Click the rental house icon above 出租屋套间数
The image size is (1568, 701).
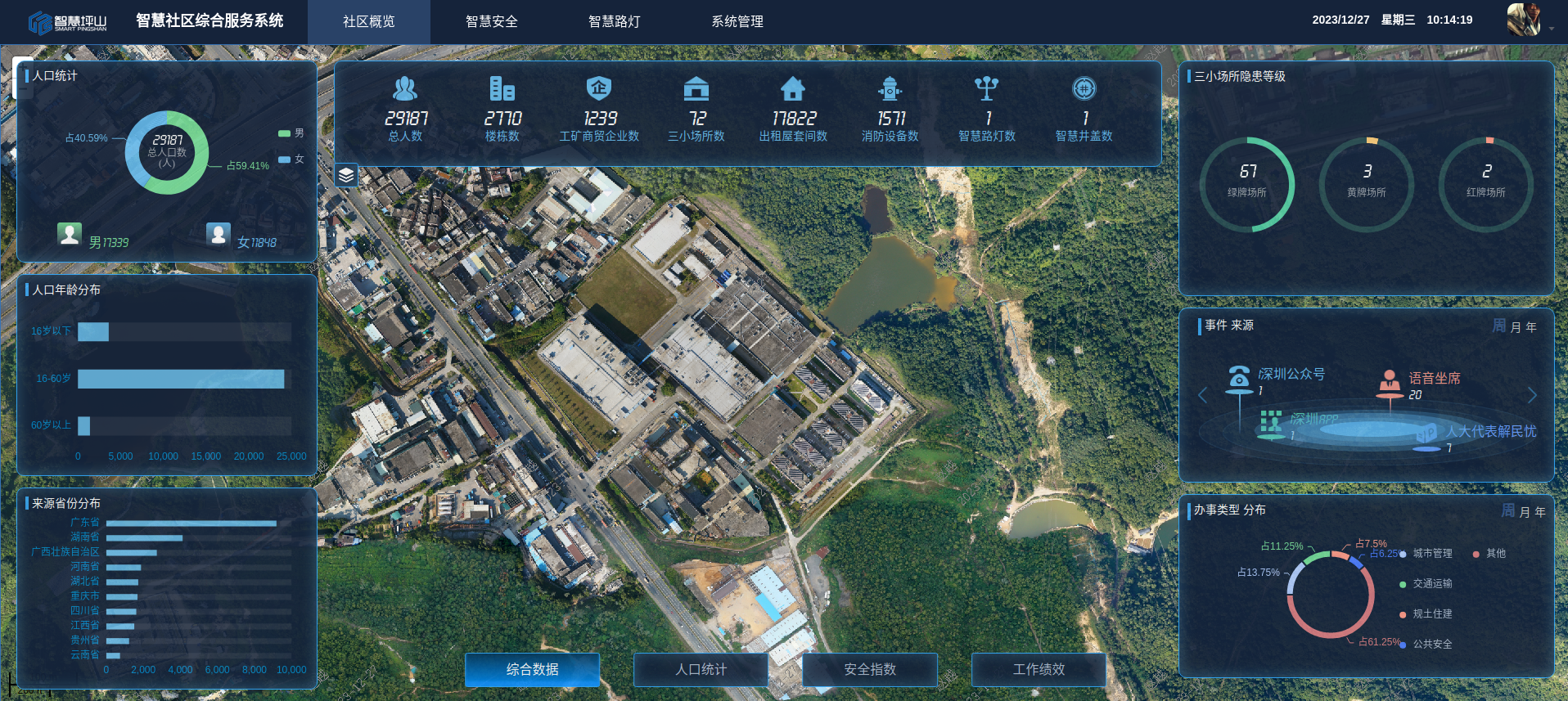coord(793,88)
